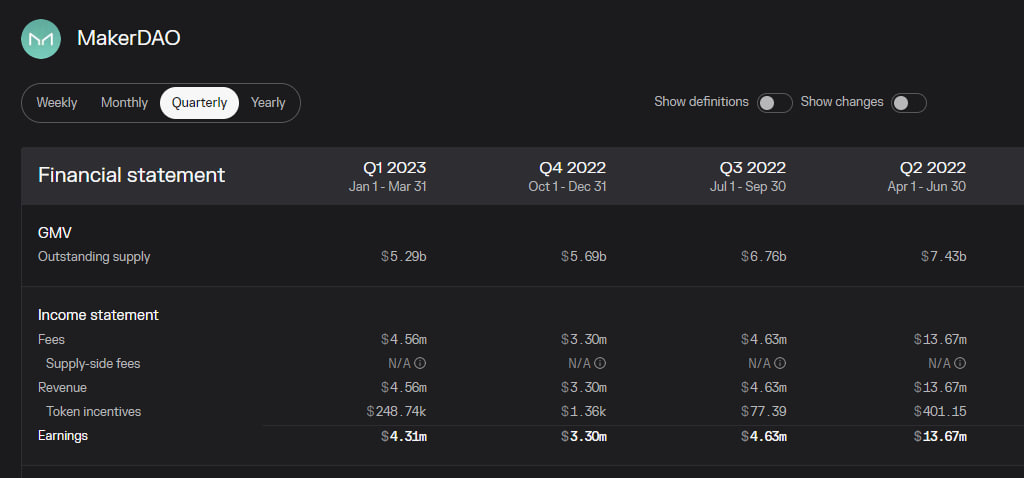The width and height of the screenshot is (1024, 478).
Task: Click the $5.69b outstanding supply value
Action: pos(583,257)
